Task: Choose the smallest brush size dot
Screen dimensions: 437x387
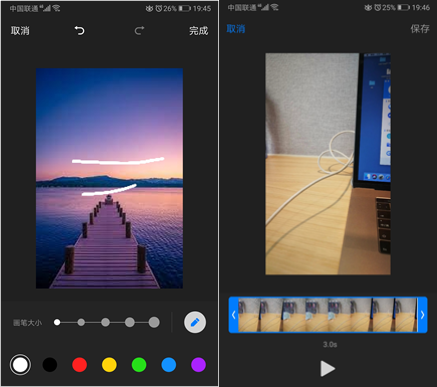Action: pyautogui.click(x=57, y=322)
